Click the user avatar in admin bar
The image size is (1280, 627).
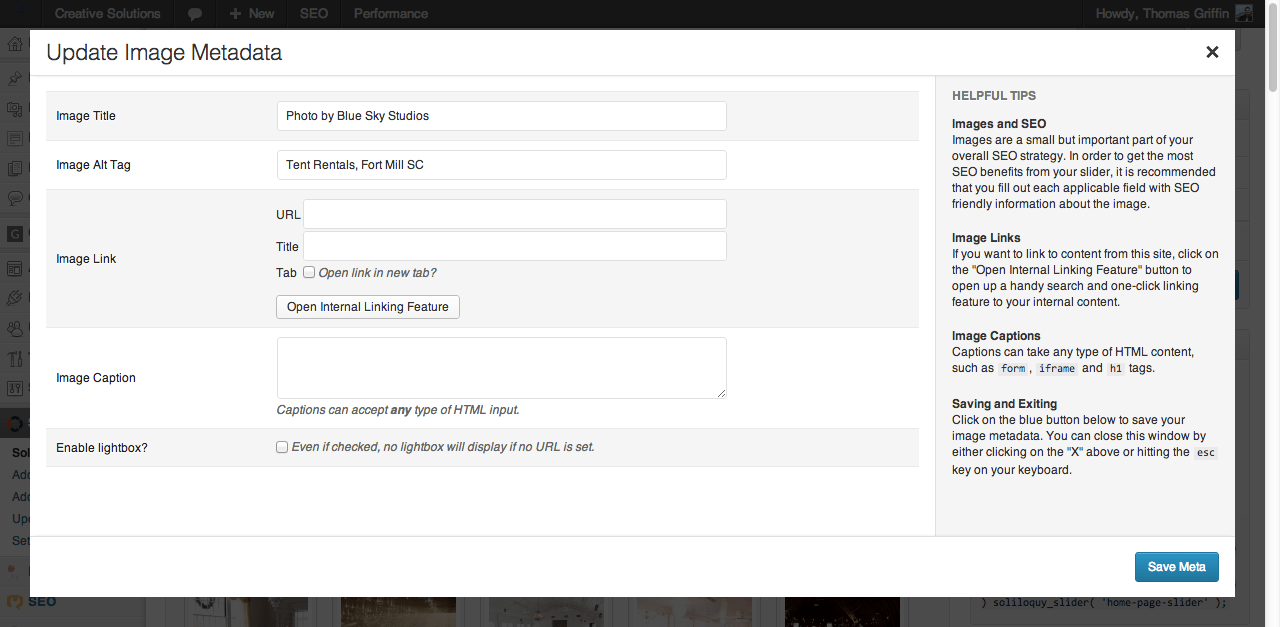click(1243, 14)
